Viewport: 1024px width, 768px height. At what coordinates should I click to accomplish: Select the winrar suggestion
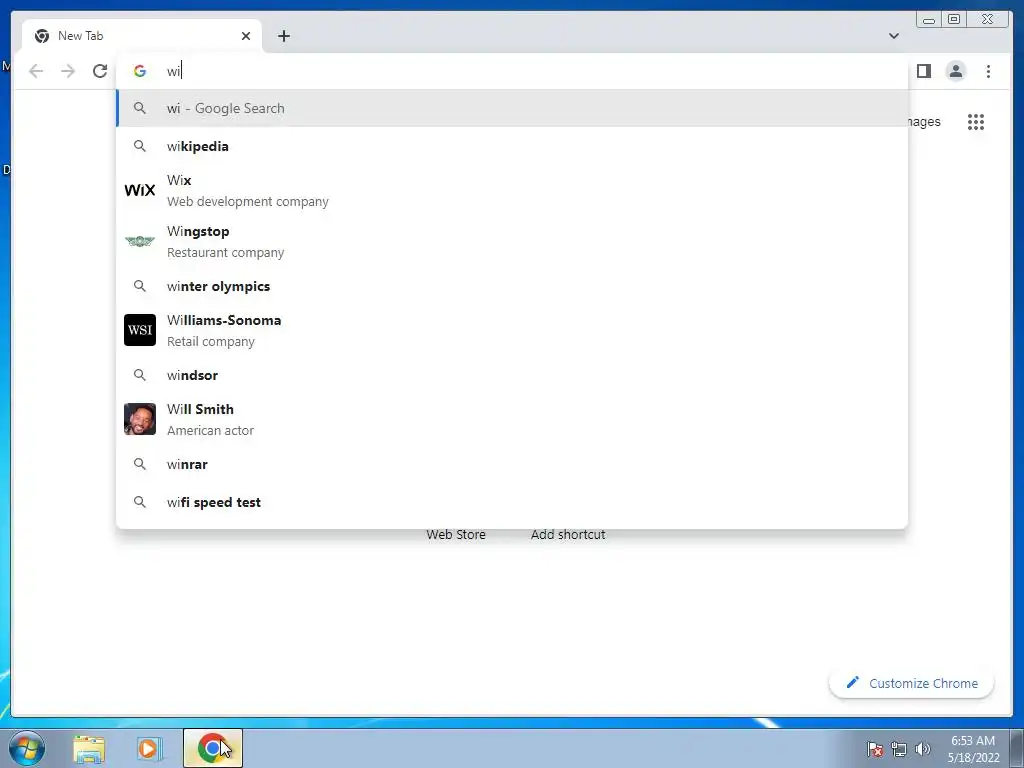click(x=512, y=464)
